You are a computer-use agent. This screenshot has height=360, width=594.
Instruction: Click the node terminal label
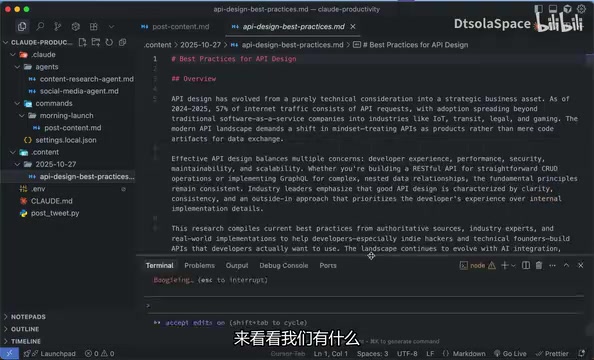click(x=477, y=265)
